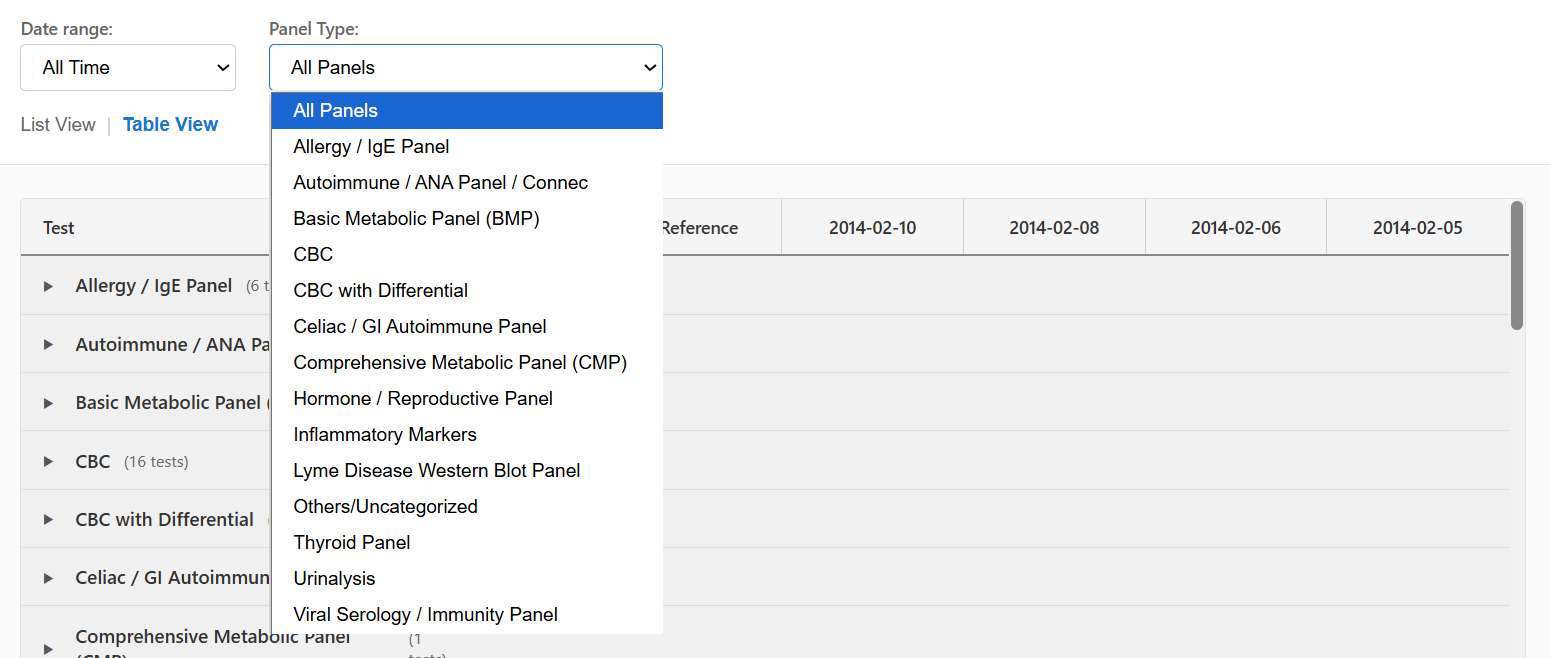Select Hormone / Reproductive Panel option

pyautogui.click(x=423, y=399)
